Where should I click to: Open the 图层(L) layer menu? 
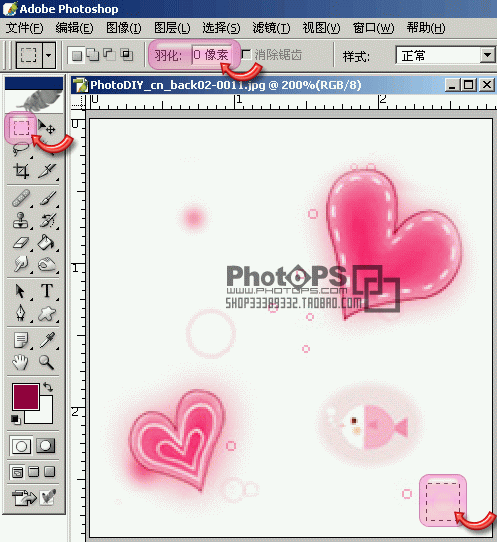[x=172, y=28]
